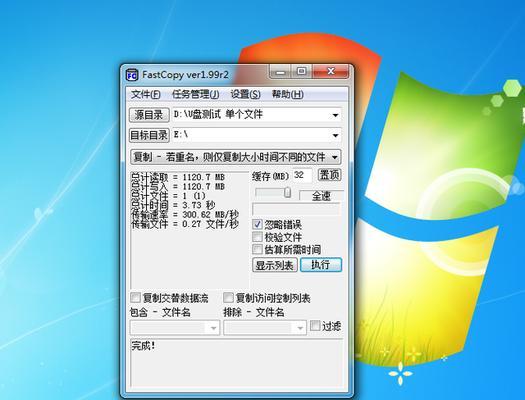This screenshot has width=525, height=400.
Task: Click the 完成! status text
Action: pos(143,346)
